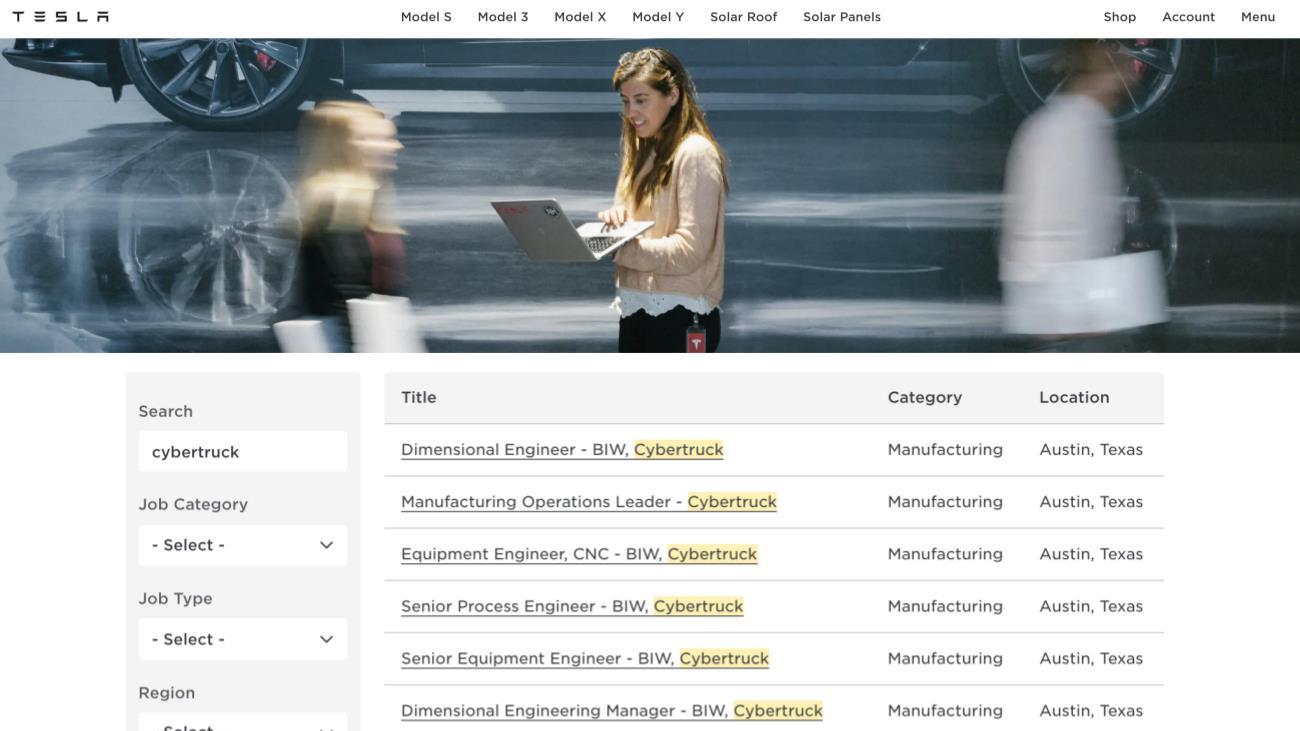Screen dimensions: 1300x731
Task: Open the top-right Menu
Action: pos(1258,17)
